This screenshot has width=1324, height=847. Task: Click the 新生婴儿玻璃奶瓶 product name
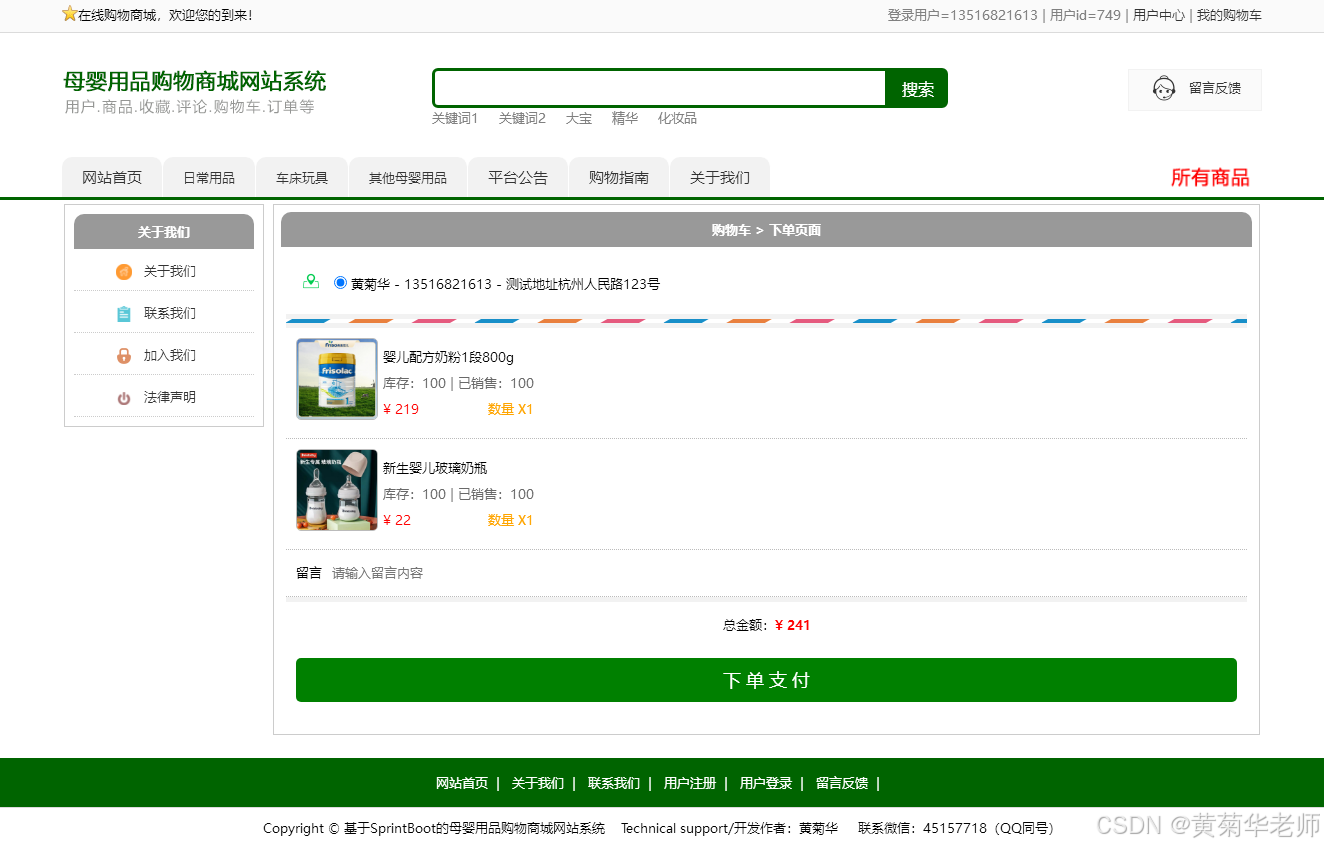[435, 468]
